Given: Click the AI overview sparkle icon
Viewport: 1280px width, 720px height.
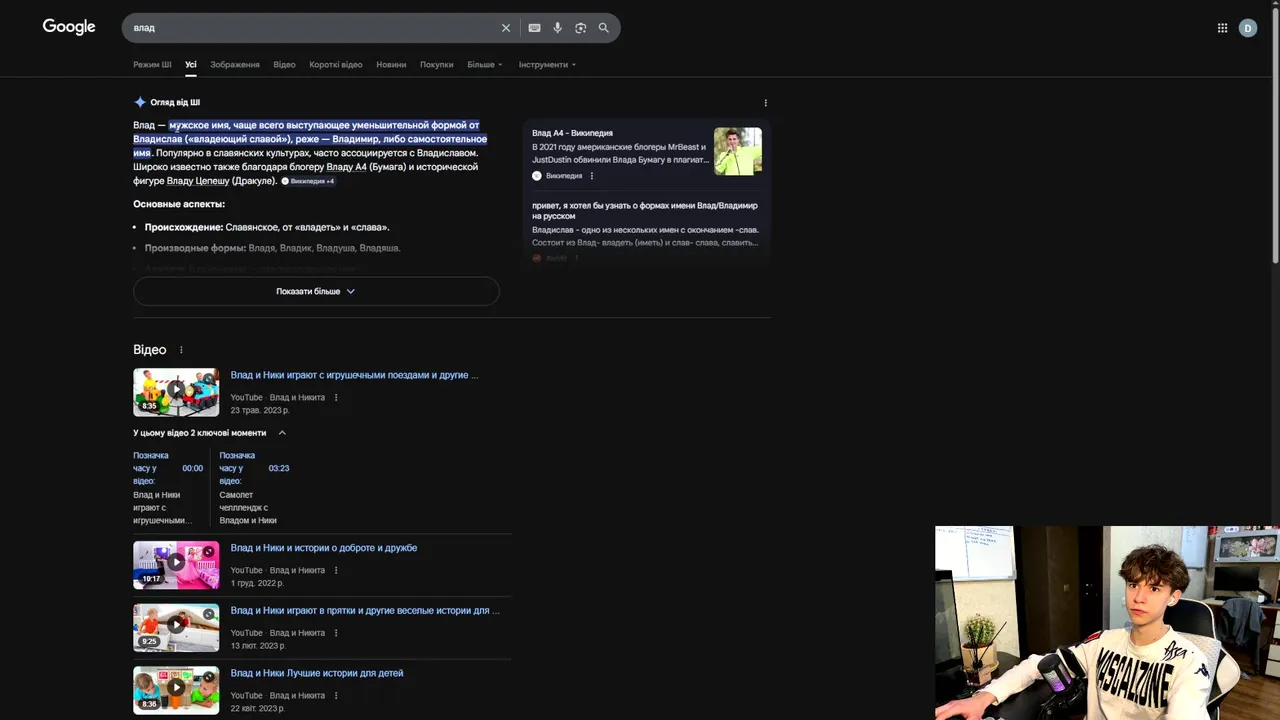Looking at the screenshot, I should click(x=140, y=102).
